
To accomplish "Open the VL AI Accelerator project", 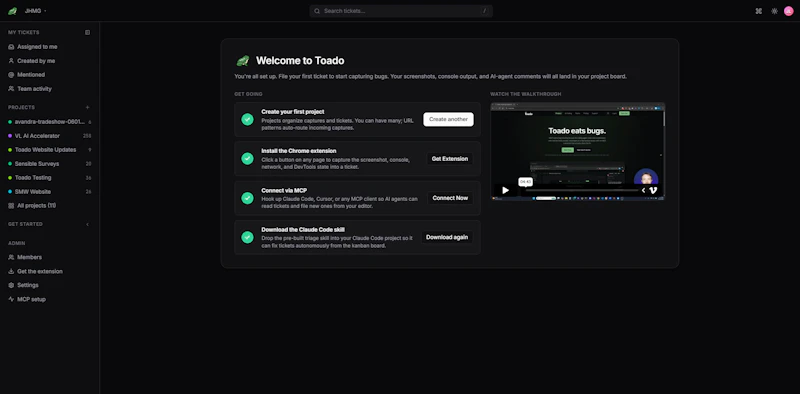I will 49,136.
